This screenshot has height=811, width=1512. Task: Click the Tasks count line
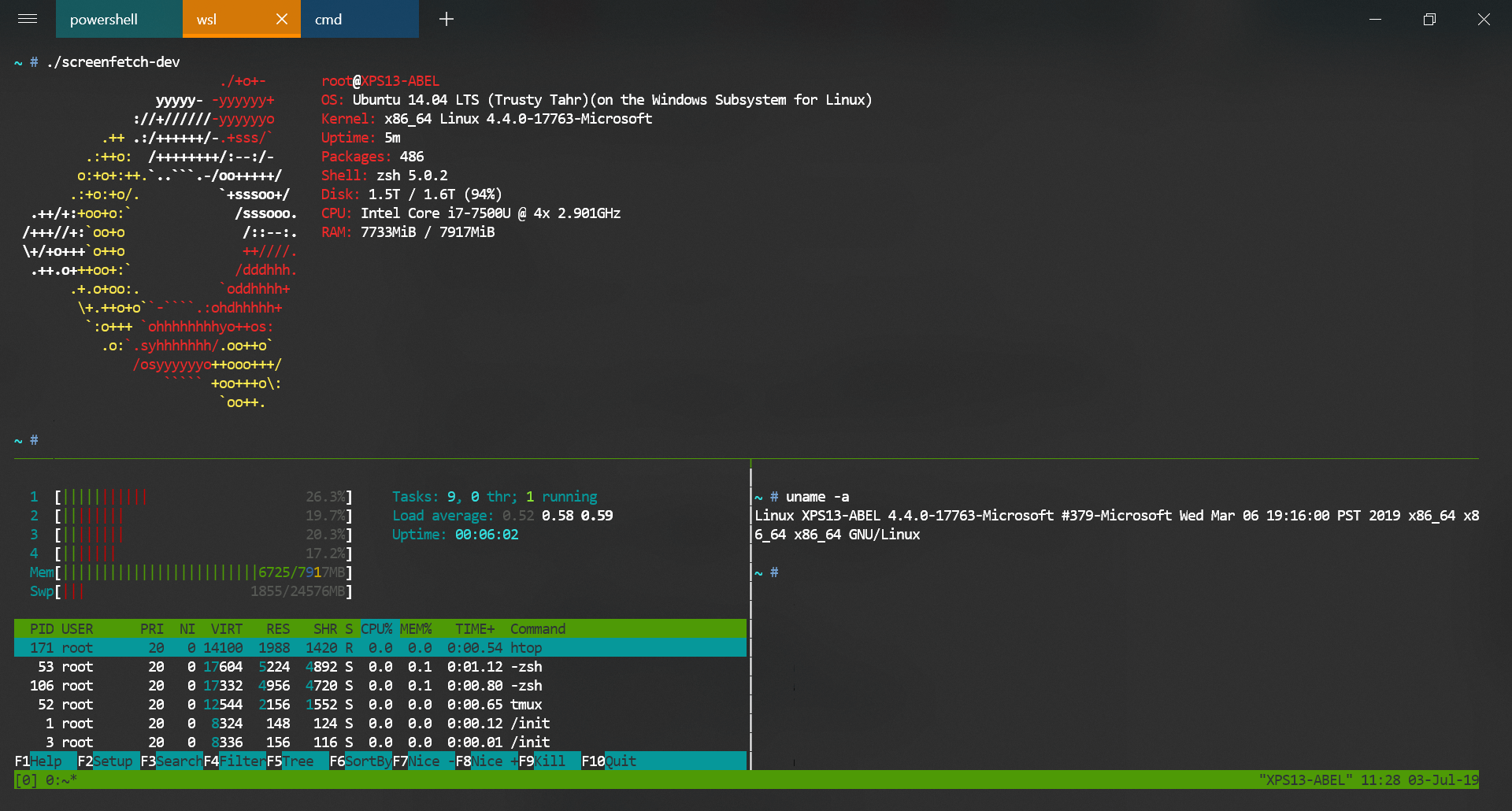[495, 497]
